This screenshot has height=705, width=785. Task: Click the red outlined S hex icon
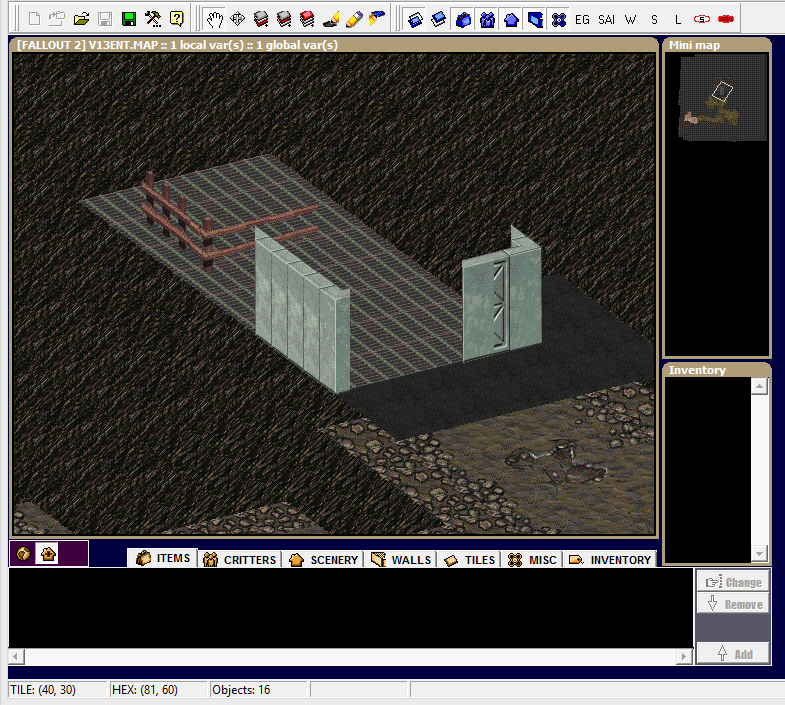point(702,20)
